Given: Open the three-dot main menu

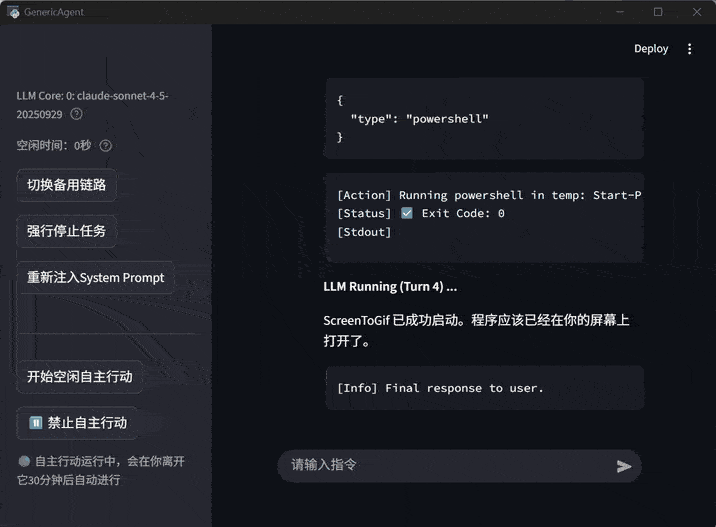Looking at the screenshot, I should pyautogui.click(x=690, y=49).
